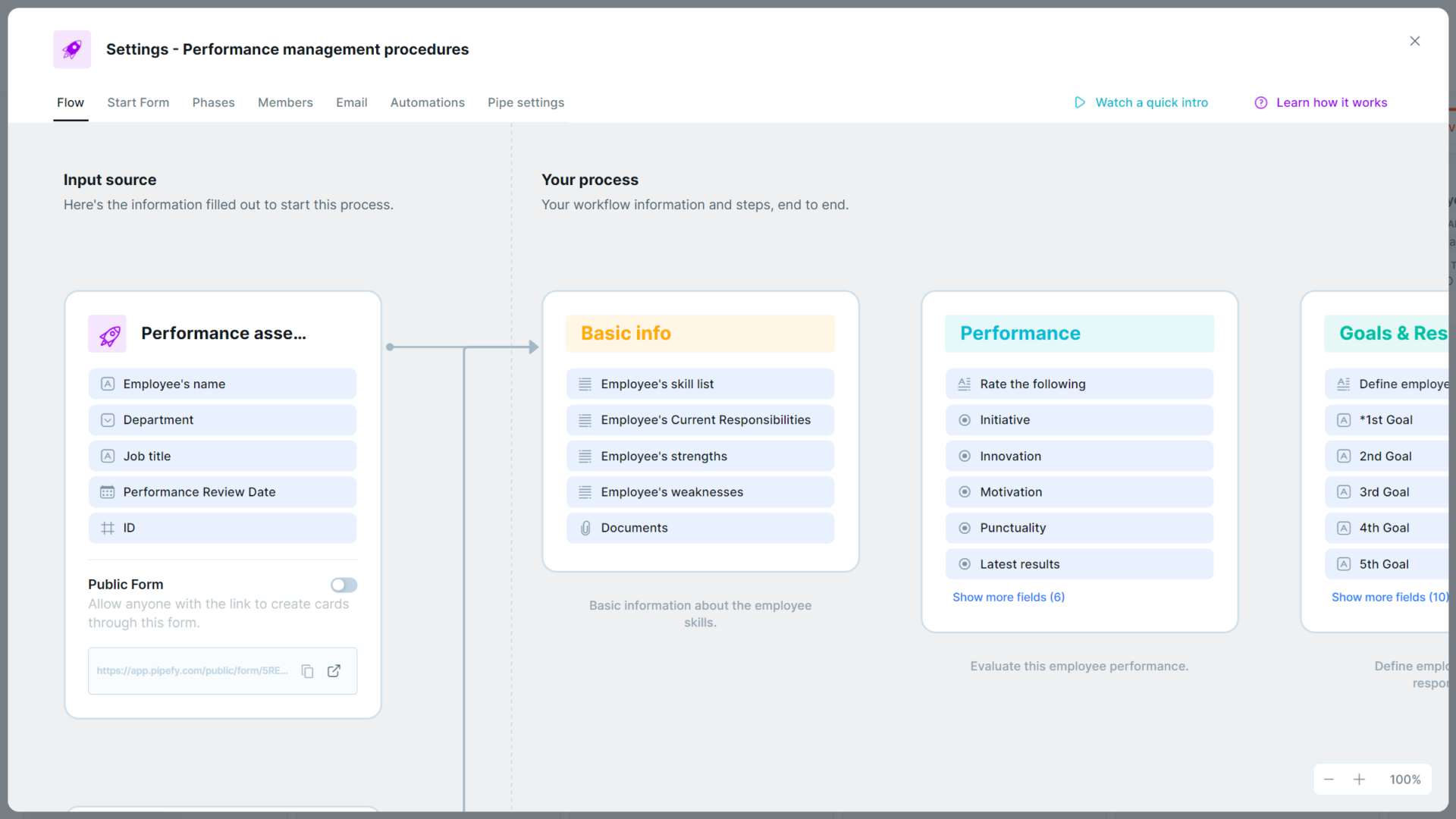Click the text icon beside Employee's name

point(107,384)
